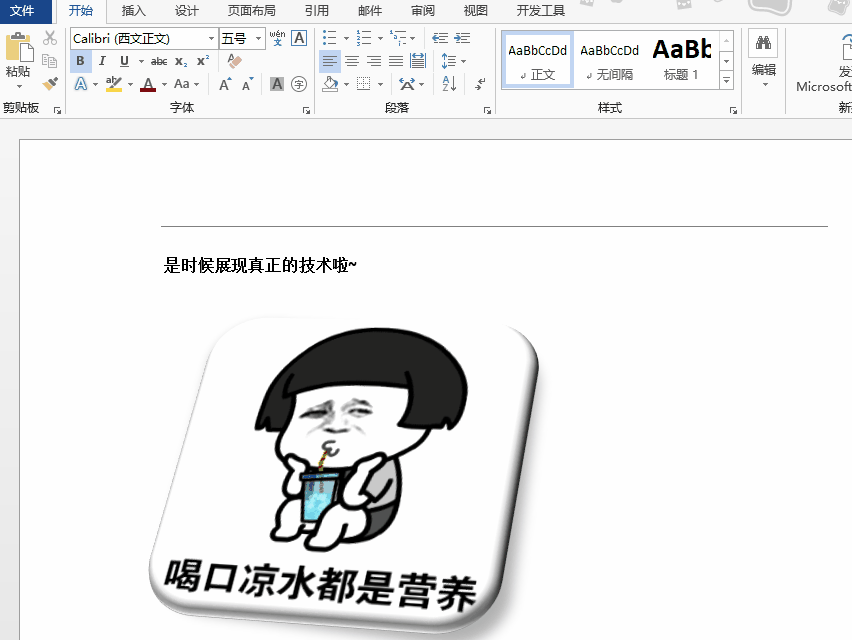Select Align Left paragraph alignment
Image resolution: width=852 pixels, height=640 pixels.
tap(330, 61)
